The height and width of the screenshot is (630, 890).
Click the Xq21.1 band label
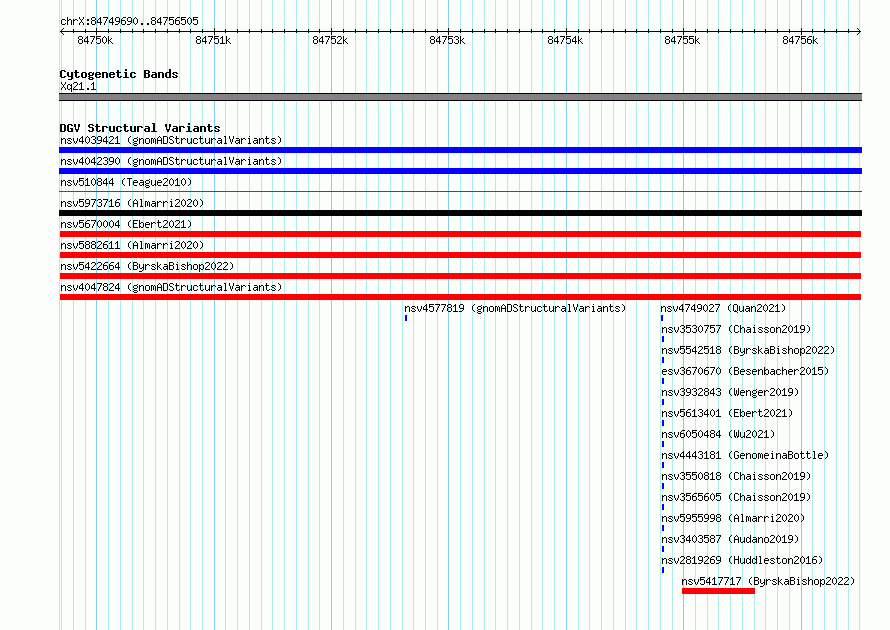click(78, 86)
